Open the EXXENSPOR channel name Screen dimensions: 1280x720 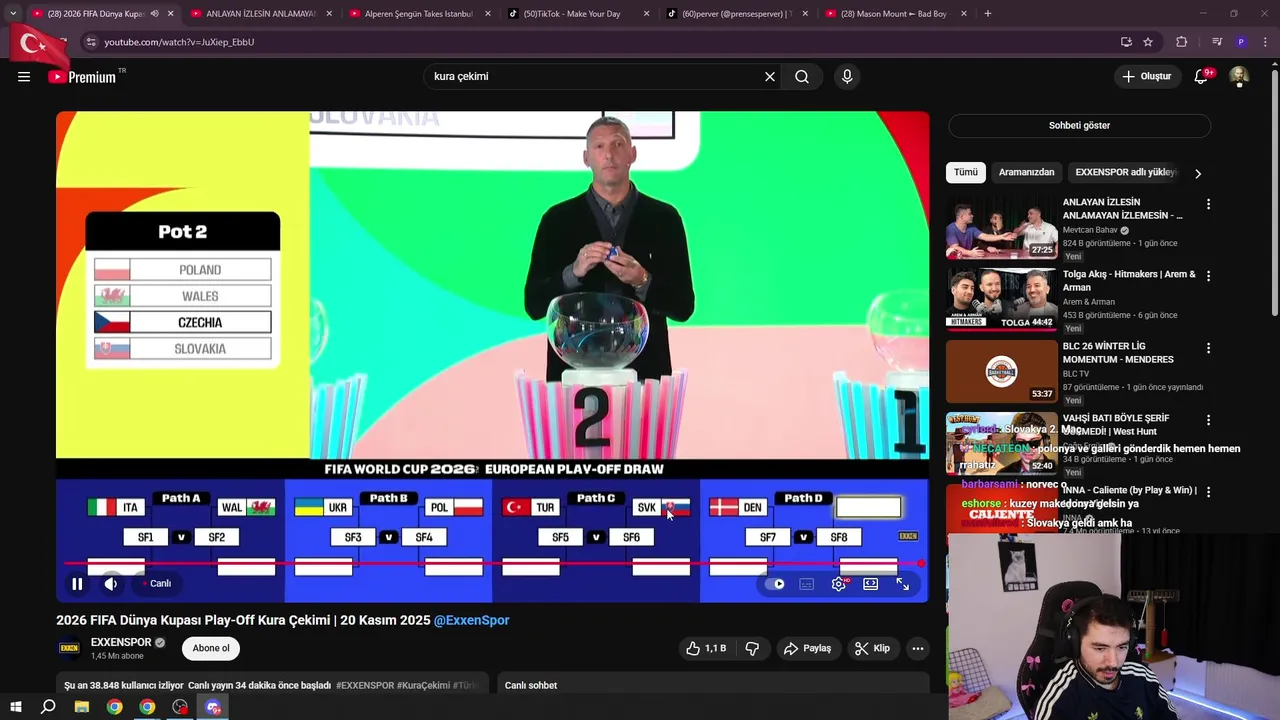121,642
